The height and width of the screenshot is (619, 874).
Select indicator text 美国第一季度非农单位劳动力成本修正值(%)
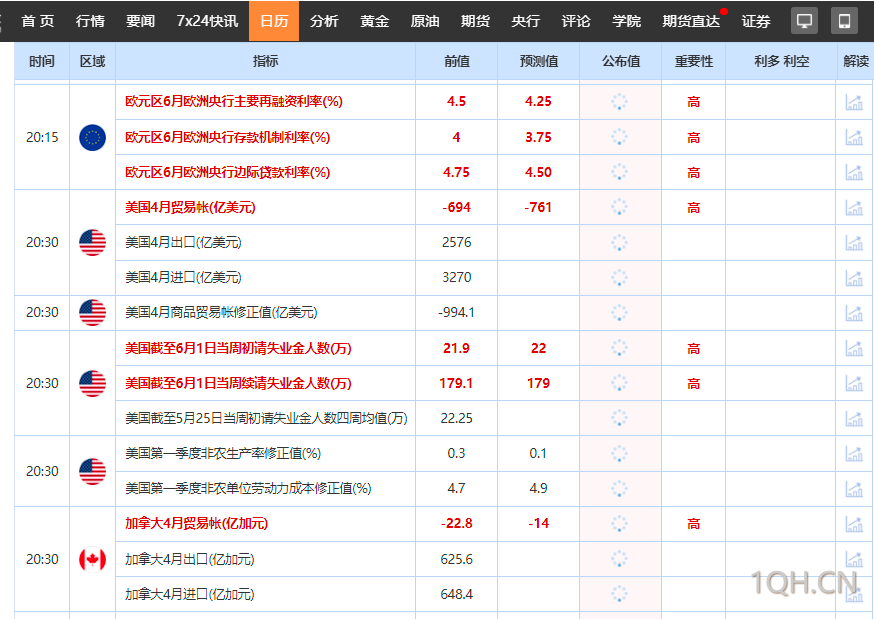click(x=248, y=489)
